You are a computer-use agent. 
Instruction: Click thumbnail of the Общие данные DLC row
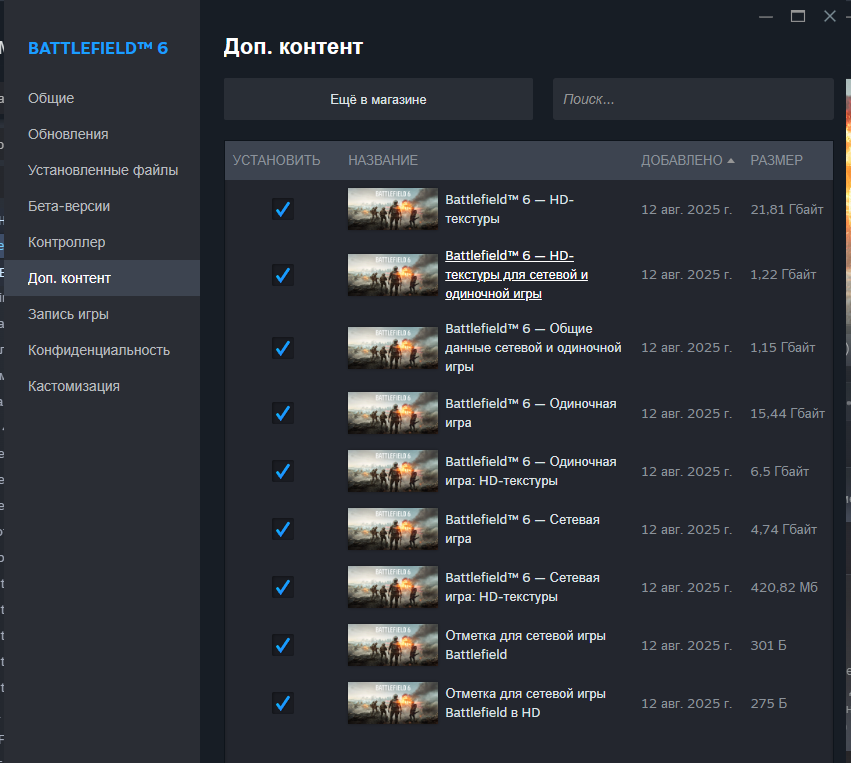click(x=393, y=348)
